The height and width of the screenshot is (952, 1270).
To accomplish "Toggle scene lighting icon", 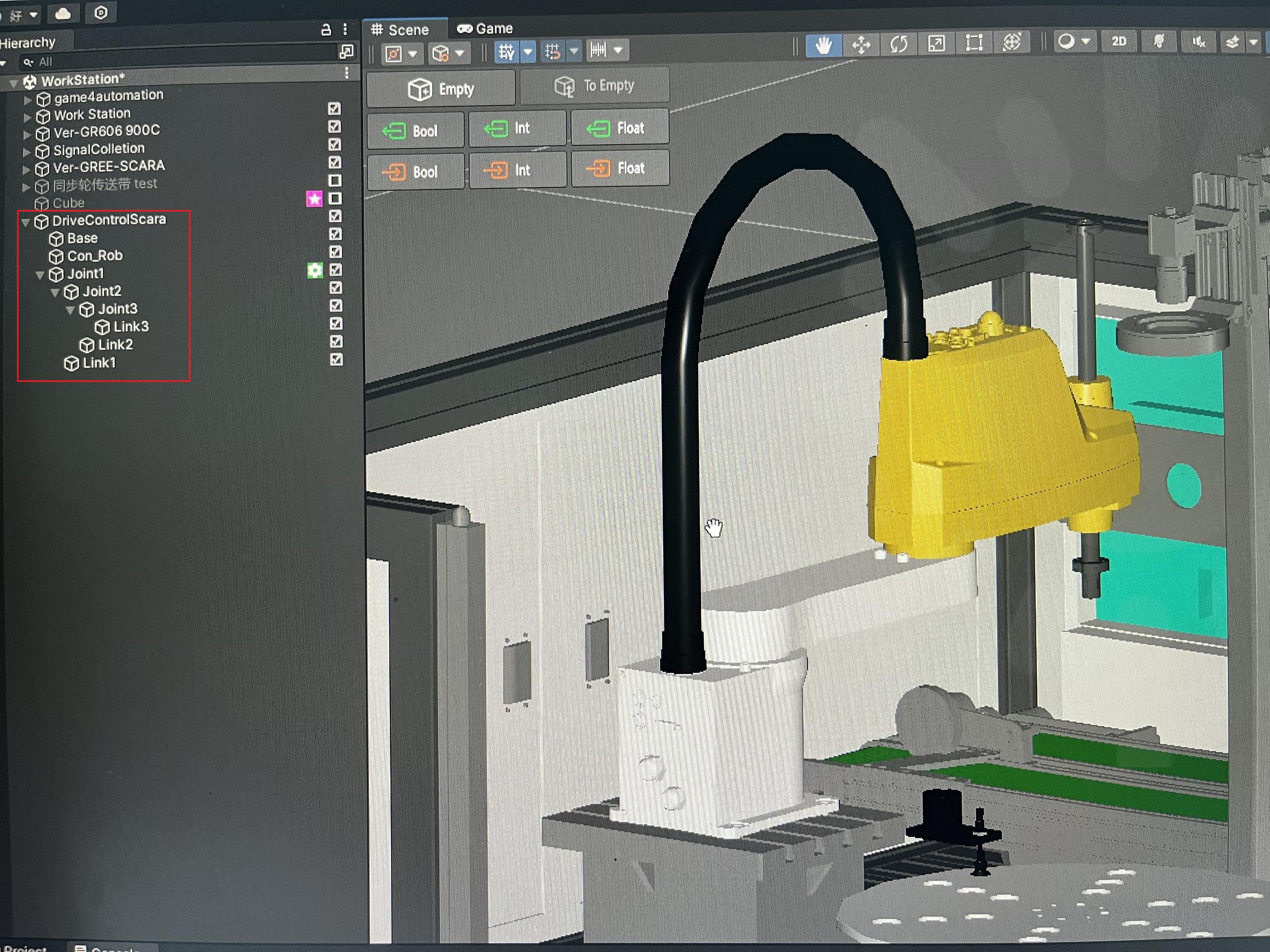I will [x=1159, y=41].
